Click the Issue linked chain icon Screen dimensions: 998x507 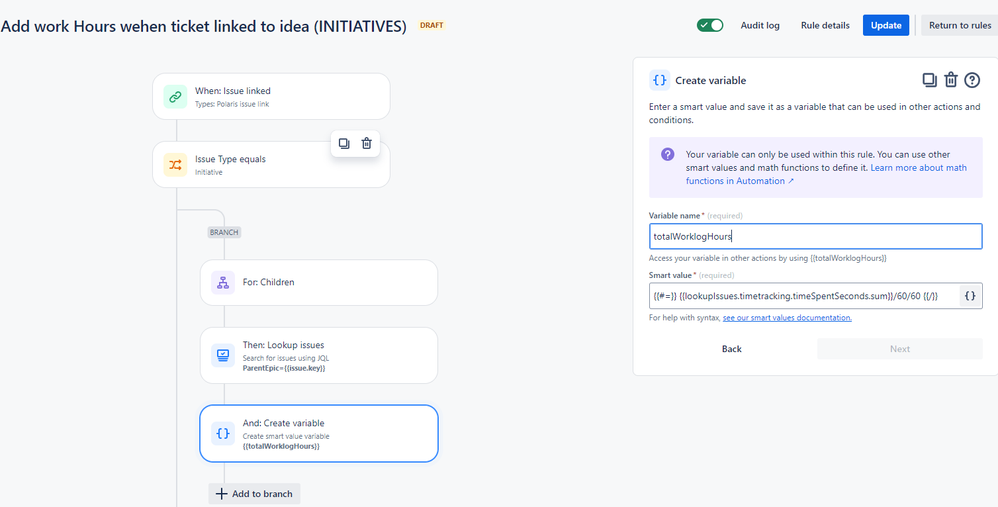pos(175,97)
